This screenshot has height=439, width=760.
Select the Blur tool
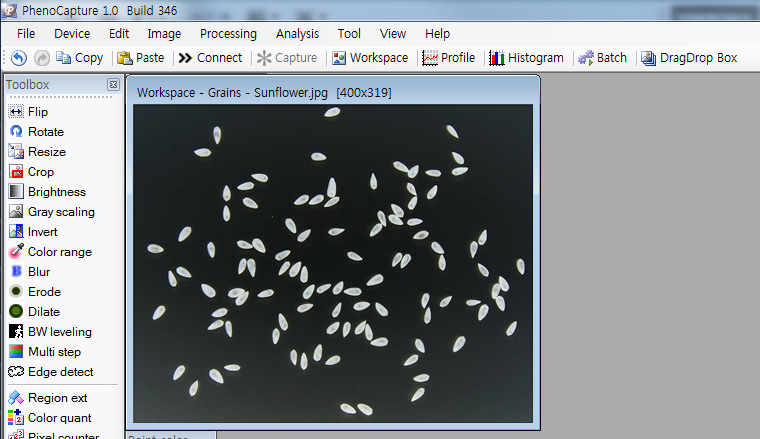(38, 272)
